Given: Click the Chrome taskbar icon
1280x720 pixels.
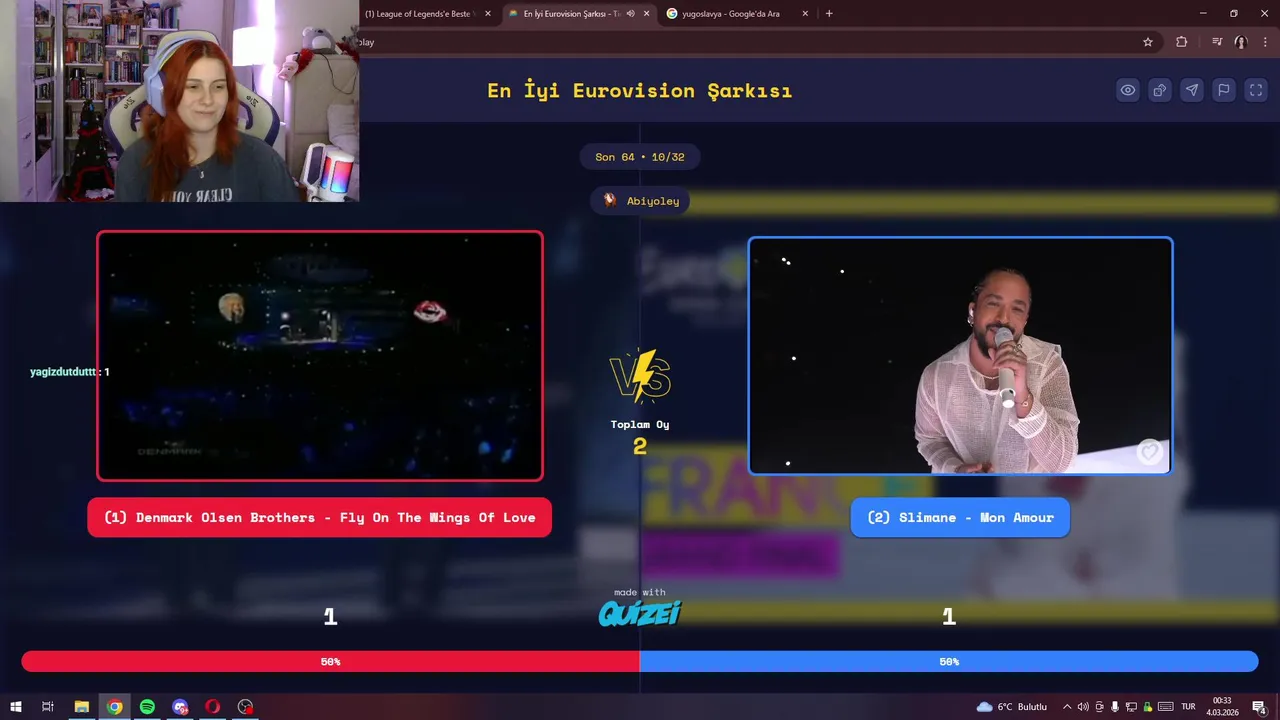Looking at the screenshot, I should [115, 707].
